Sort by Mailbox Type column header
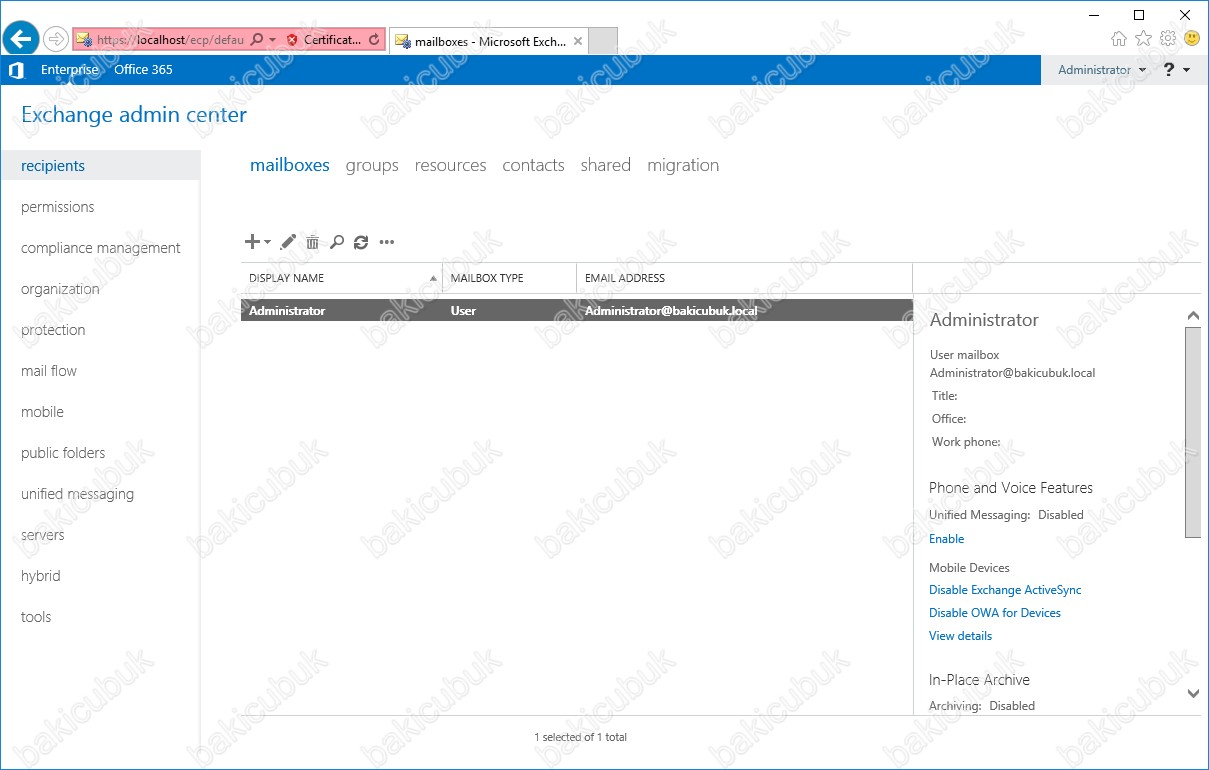 [509, 278]
